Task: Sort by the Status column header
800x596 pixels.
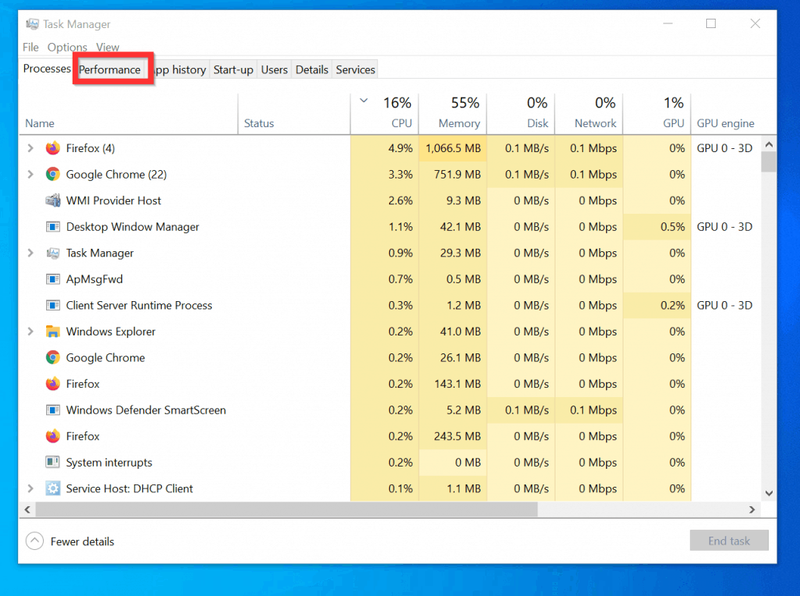Action: tap(294, 114)
